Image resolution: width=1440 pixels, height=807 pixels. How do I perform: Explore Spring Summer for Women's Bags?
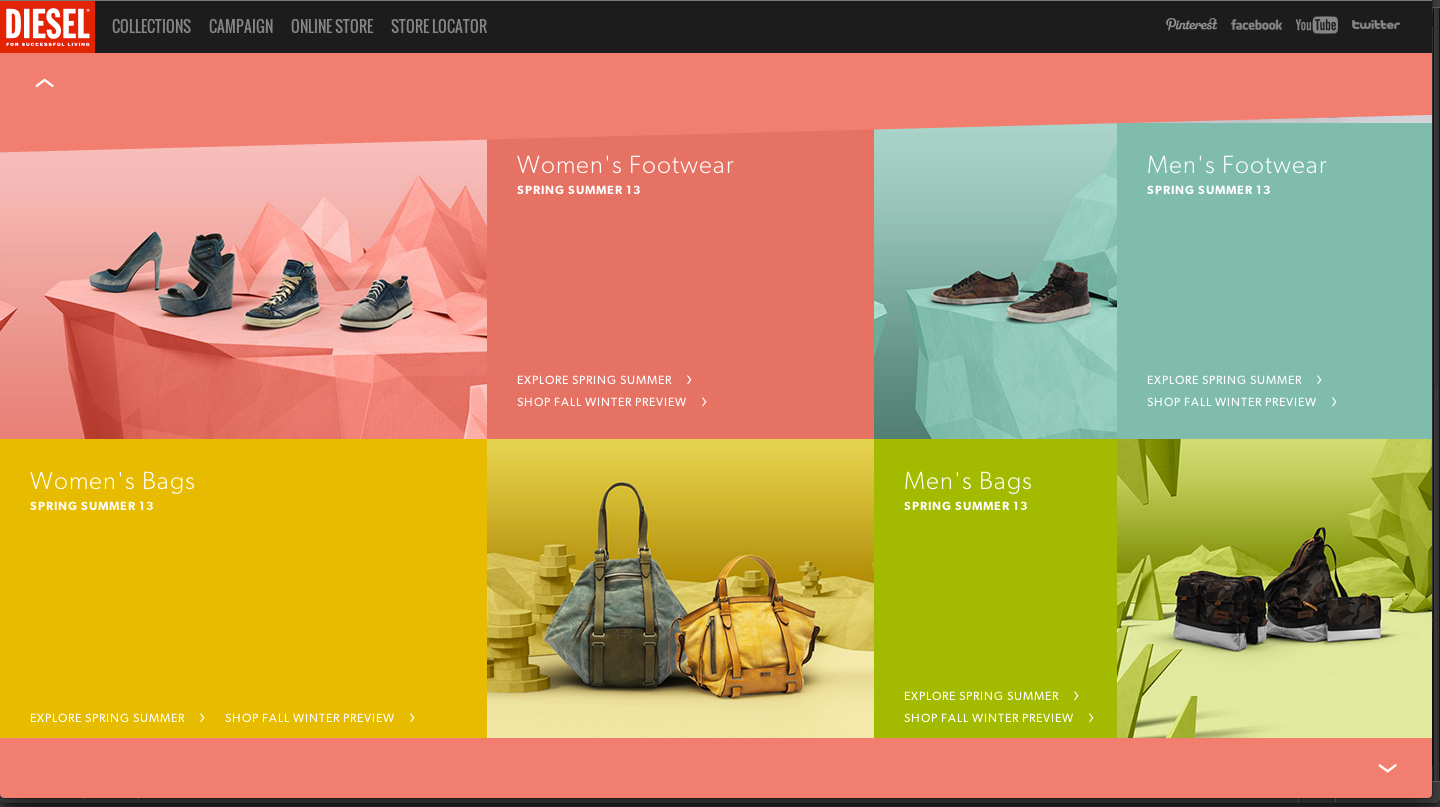pos(118,718)
